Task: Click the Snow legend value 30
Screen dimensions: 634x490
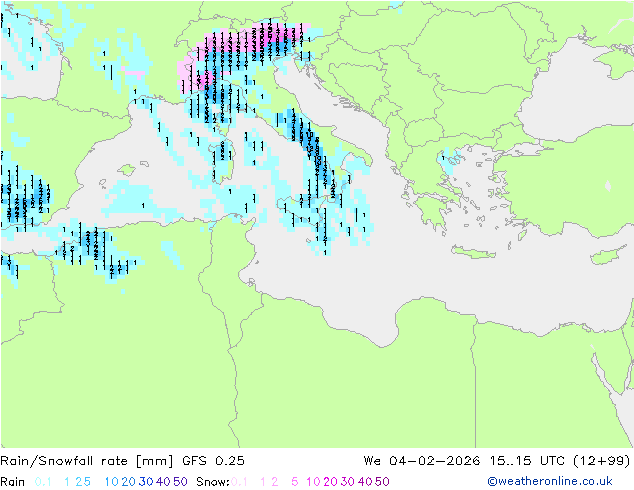Action: (x=347, y=482)
